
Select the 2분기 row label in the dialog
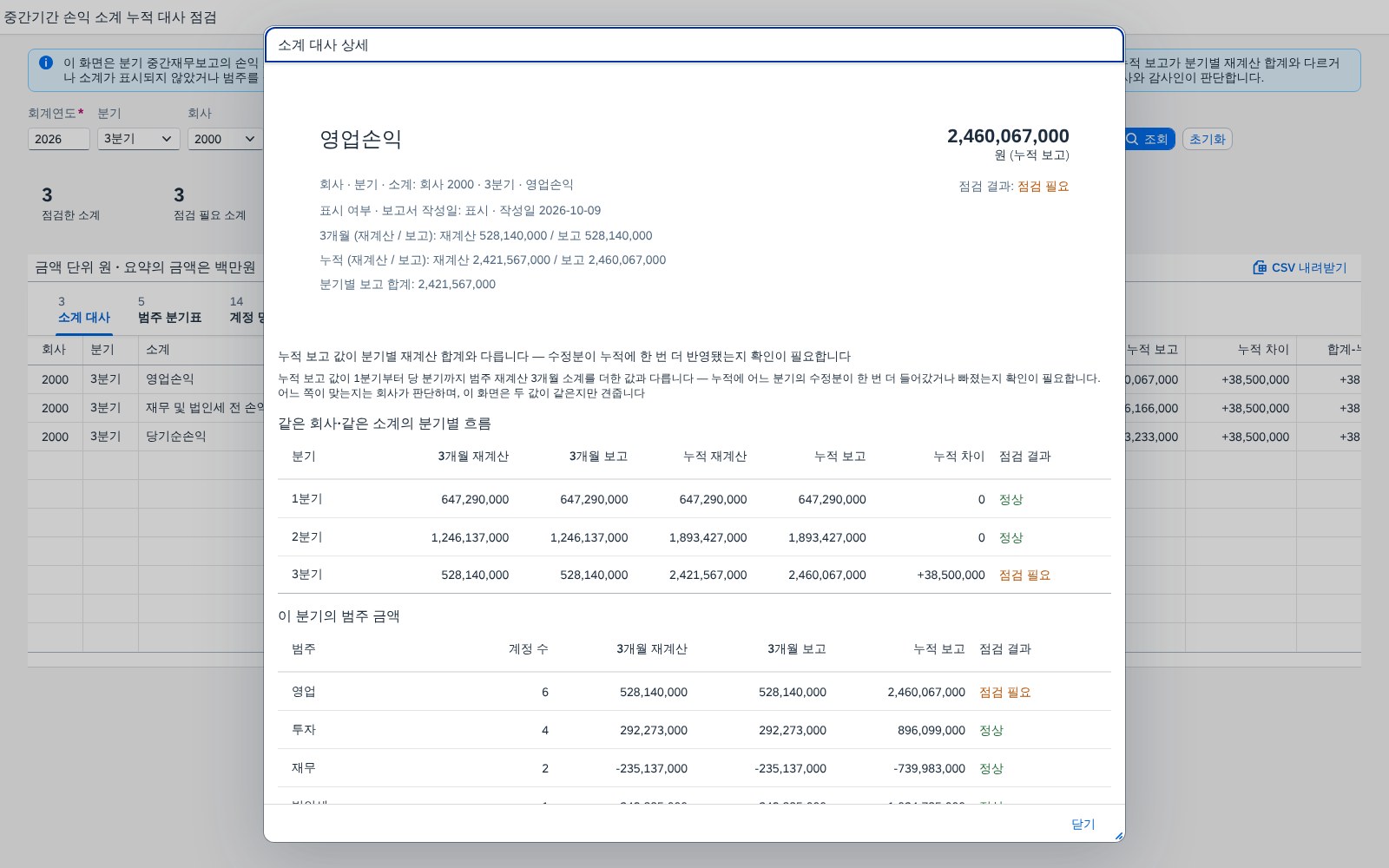click(306, 537)
